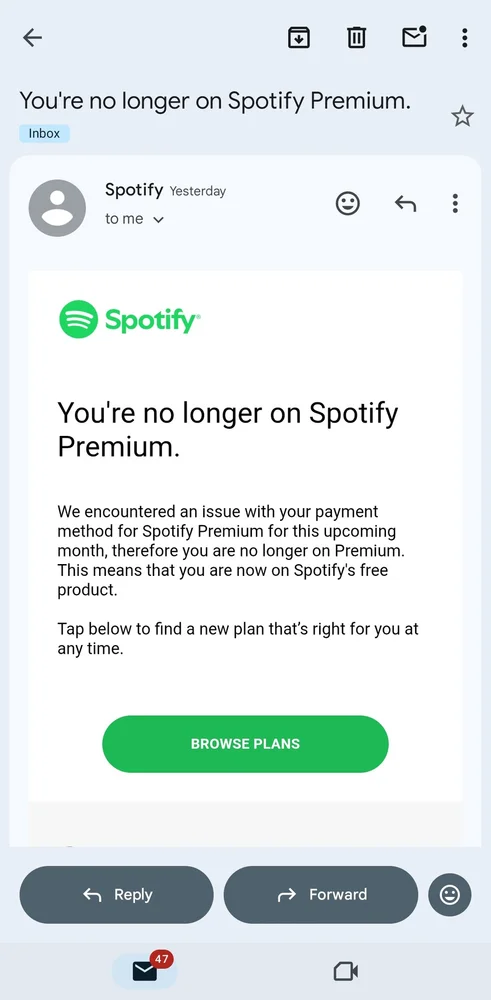Screen dimensions: 491x1000
Task: Archive this email with the archive icon
Action: tap(299, 38)
